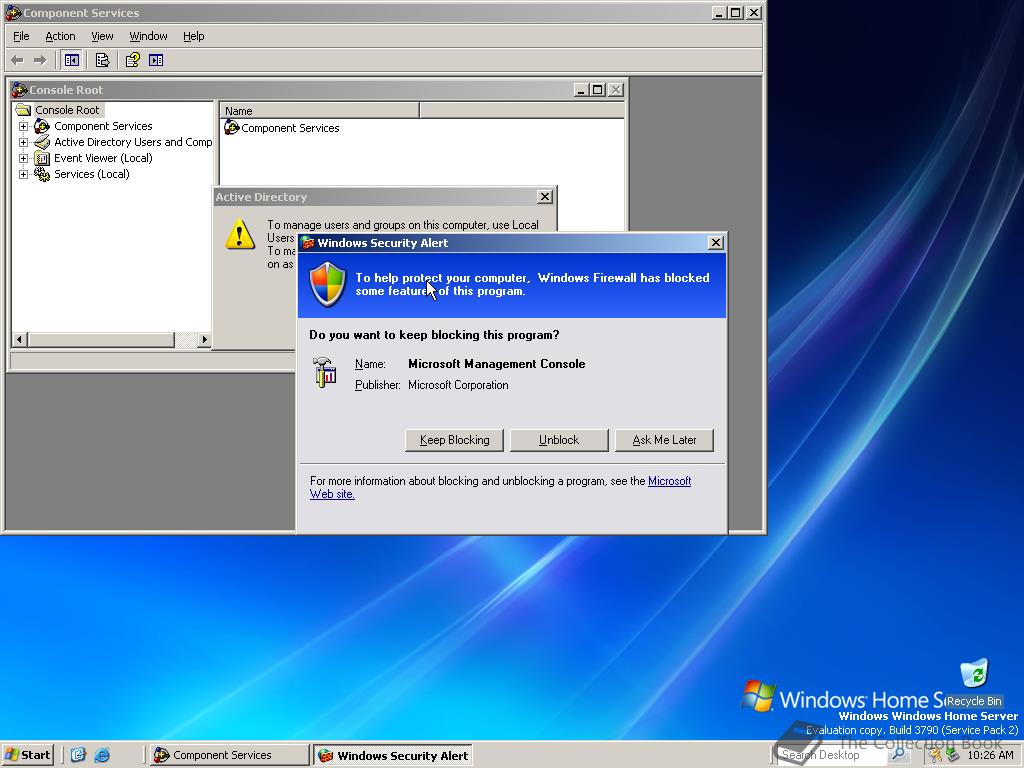
Task: Click the Export List toolbar icon
Action: coord(102,60)
